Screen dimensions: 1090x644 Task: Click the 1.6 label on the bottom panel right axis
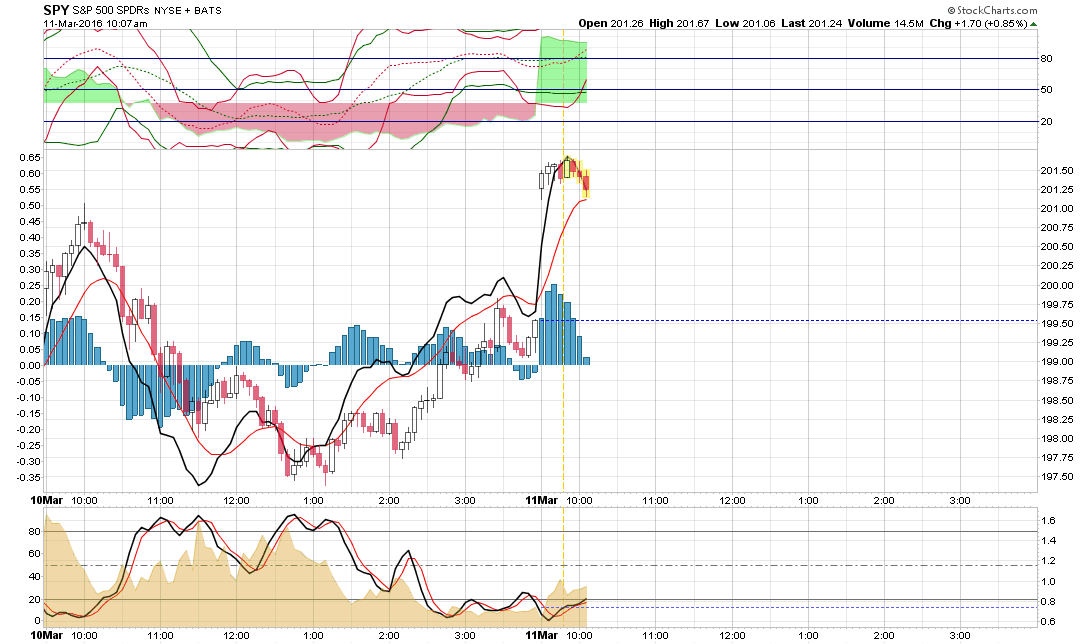pos(1048,520)
